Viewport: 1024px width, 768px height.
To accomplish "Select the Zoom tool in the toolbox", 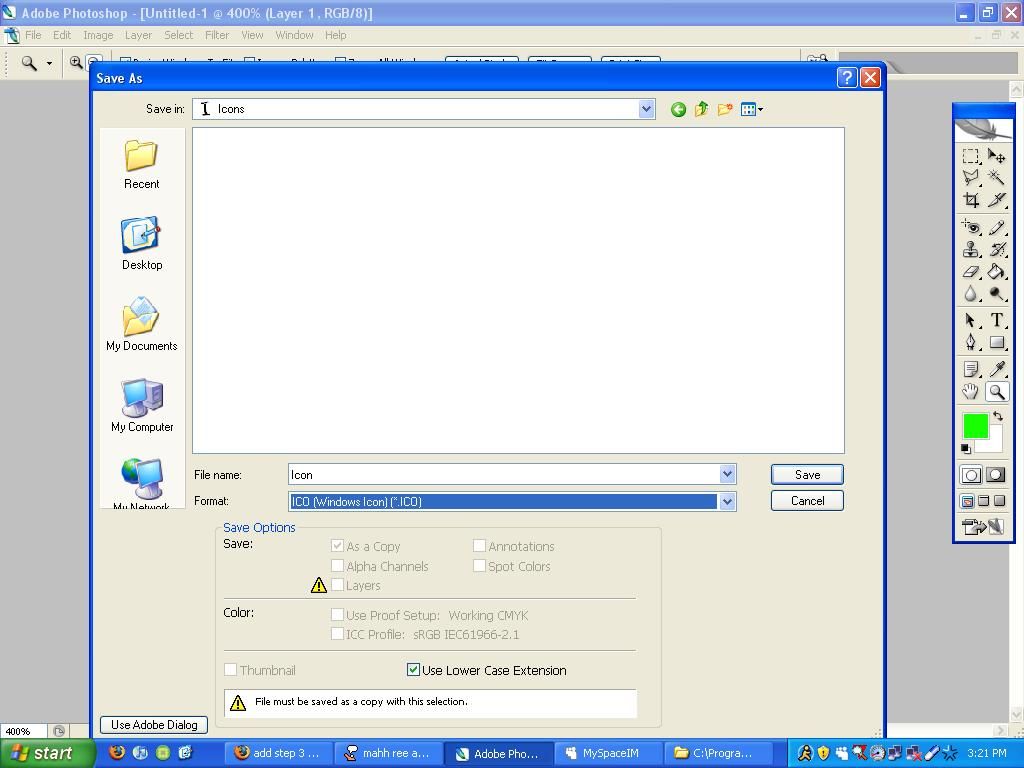I will [x=996, y=392].
